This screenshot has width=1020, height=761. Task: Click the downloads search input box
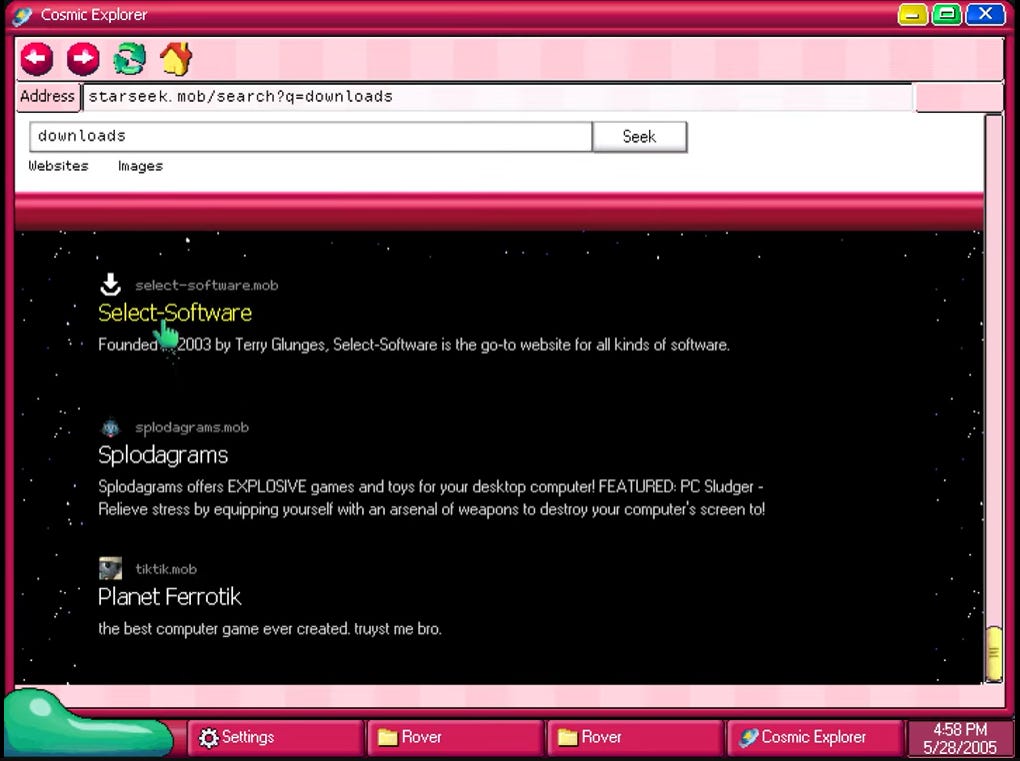pyautogui.click(x=310, y=136)
